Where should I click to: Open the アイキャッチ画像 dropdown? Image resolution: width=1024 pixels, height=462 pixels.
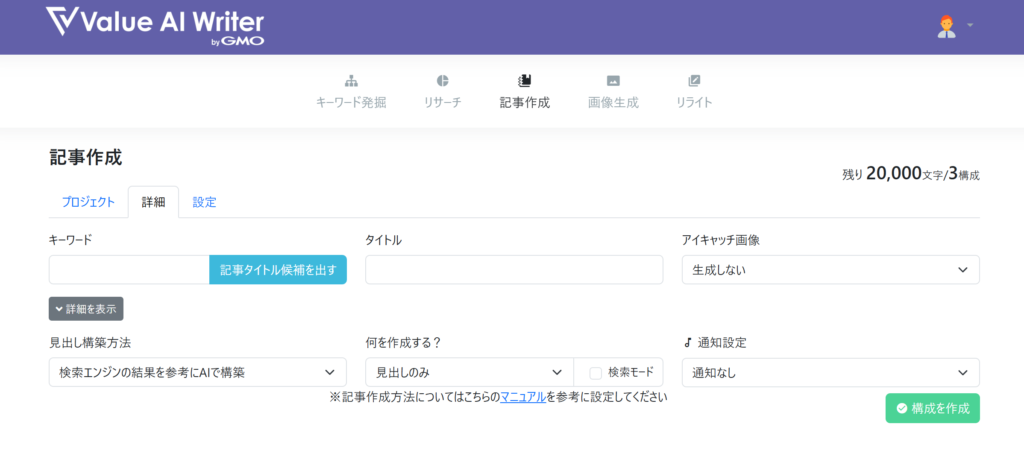(x=830, y=270)
